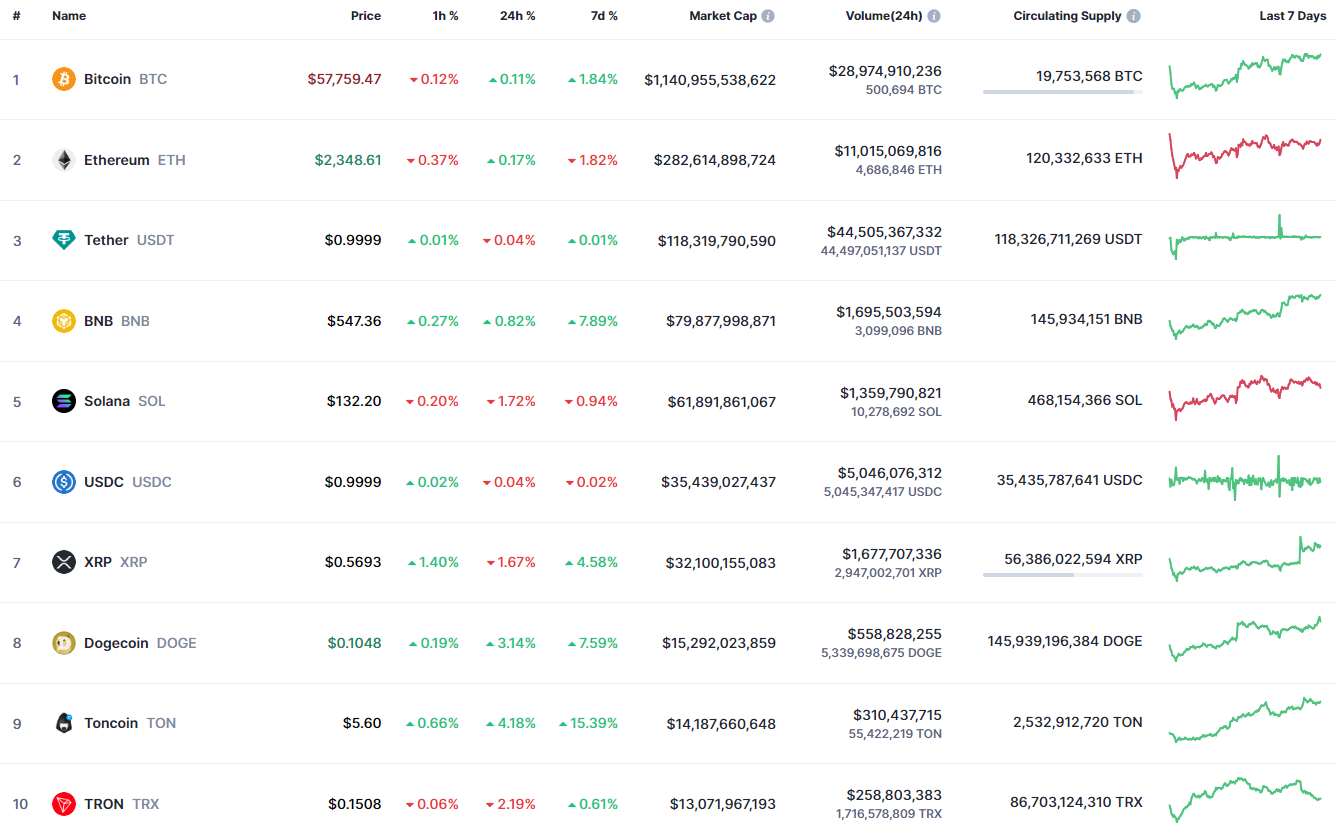Open Bitcoin's 24h volume link
Viewport: 1342px width, 839px height.
[x=885, y=71]
